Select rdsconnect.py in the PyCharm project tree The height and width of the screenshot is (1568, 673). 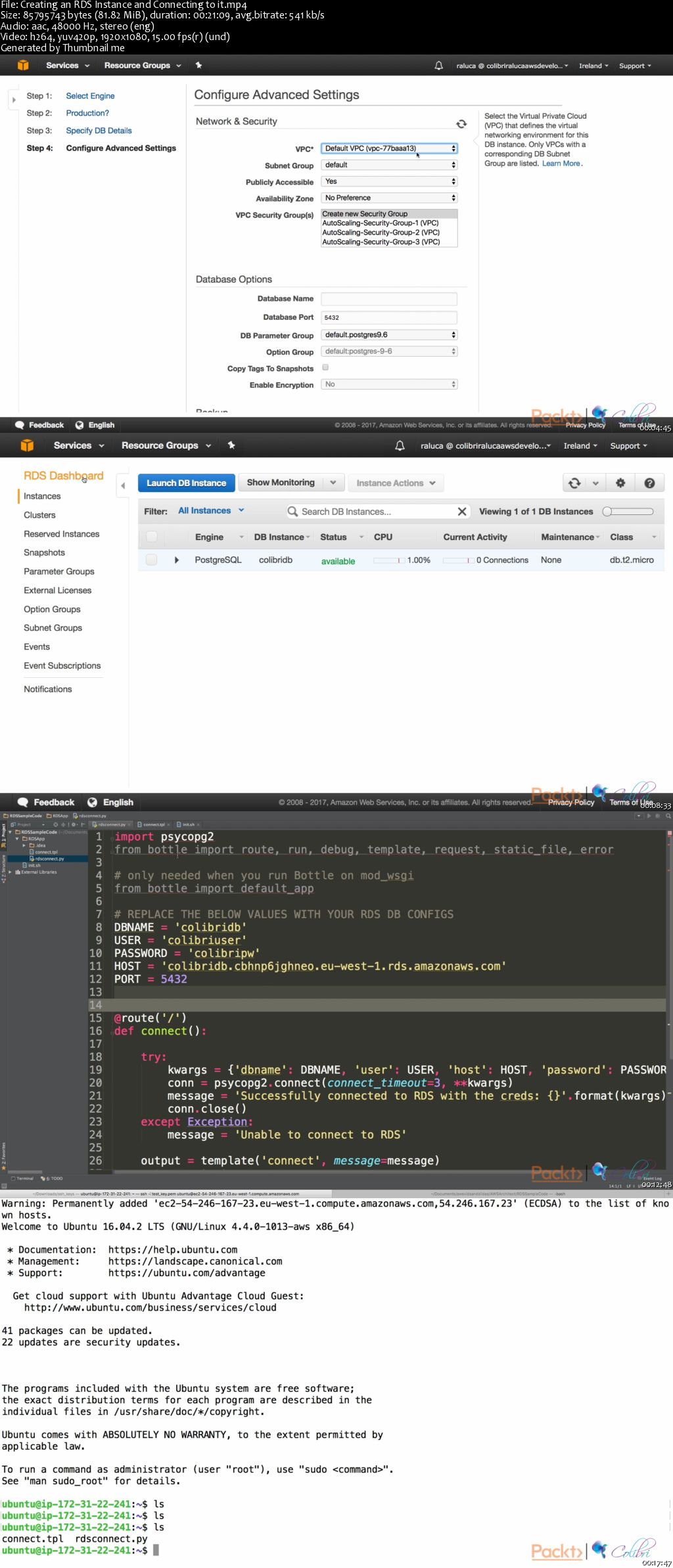point(49,859)
